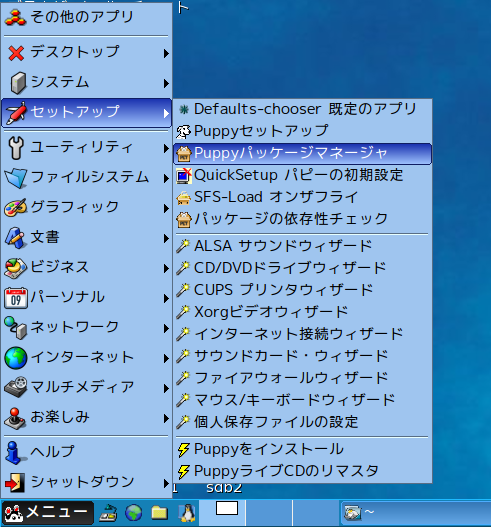
Task: Open Puppyパッケージマネージャ from the submenu
Action: (302, 154)
